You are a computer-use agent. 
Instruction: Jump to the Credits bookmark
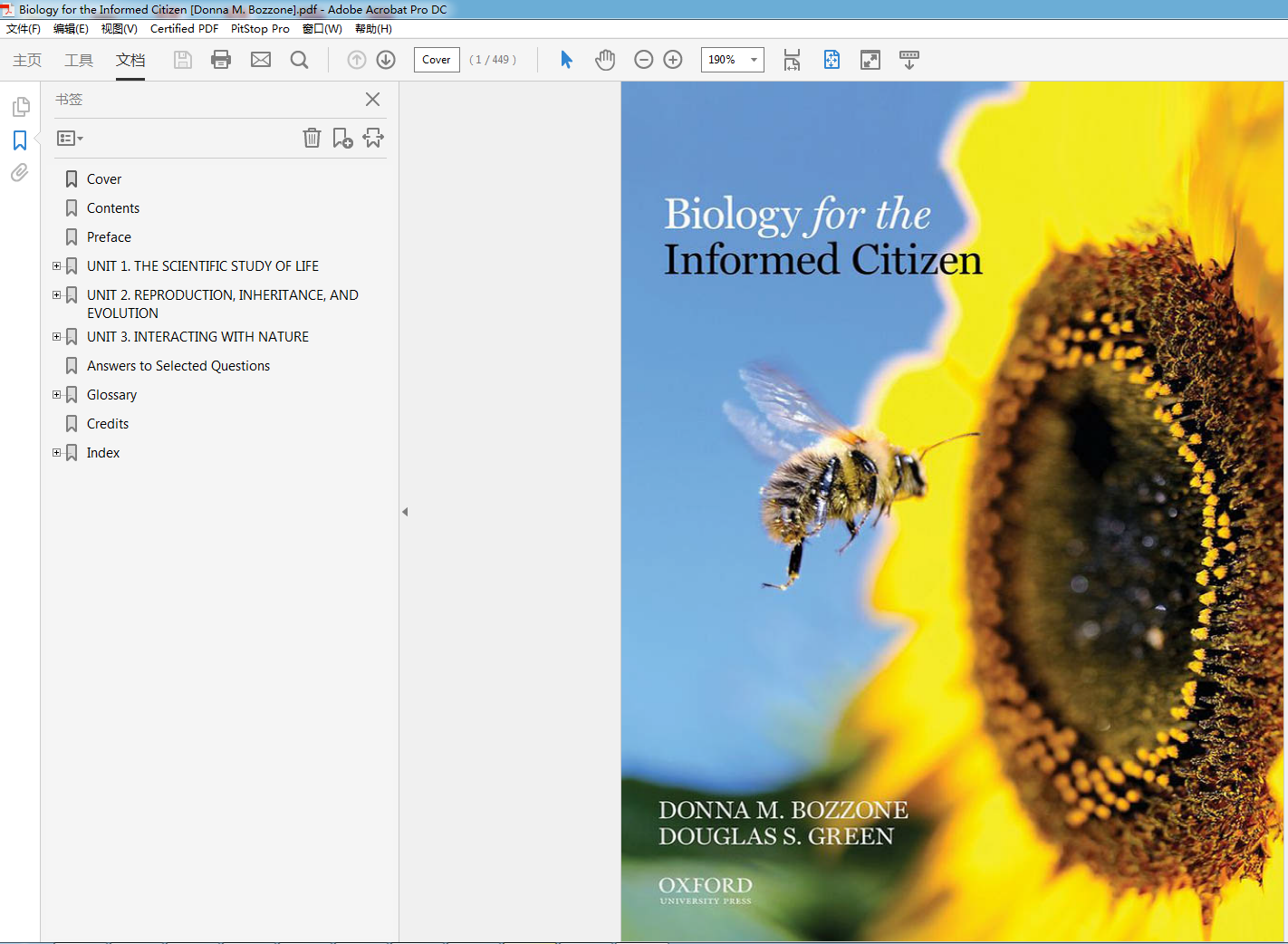tap(108, 424)
